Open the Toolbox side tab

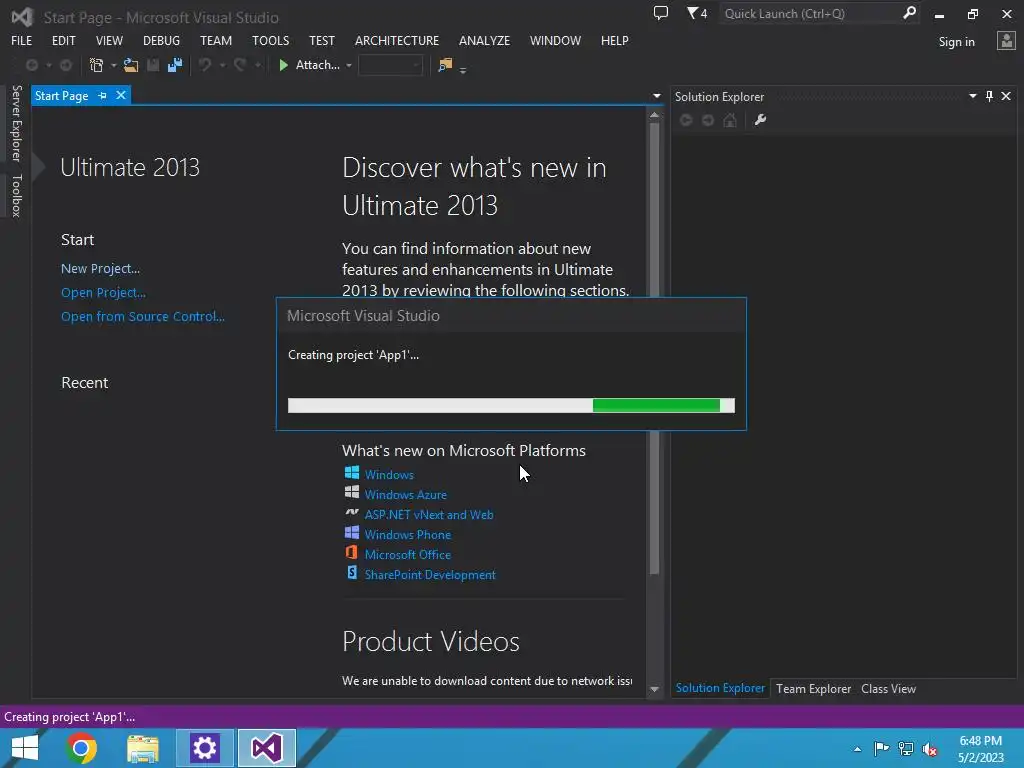point(16,195)
